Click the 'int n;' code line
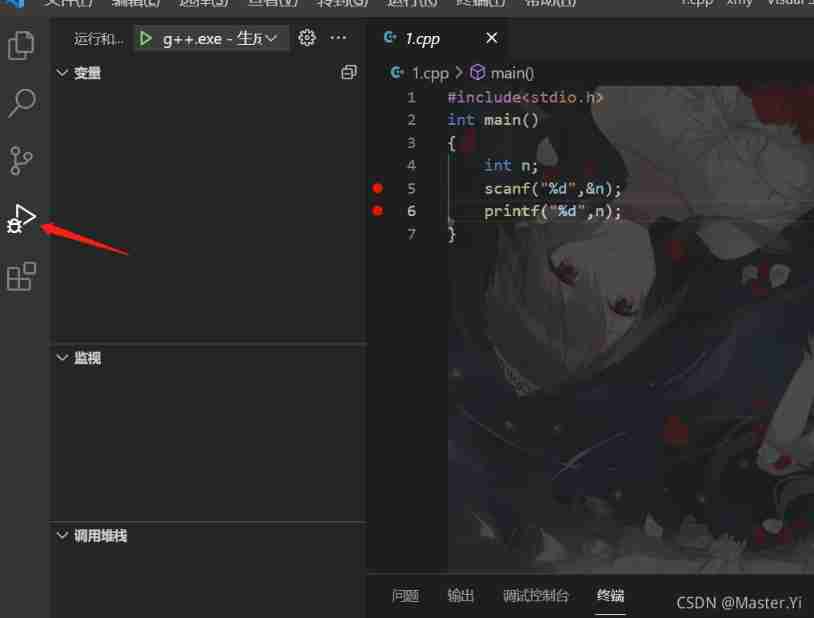Screen dimensions: 814x618 pyautogui.click(x=510, y=165)
